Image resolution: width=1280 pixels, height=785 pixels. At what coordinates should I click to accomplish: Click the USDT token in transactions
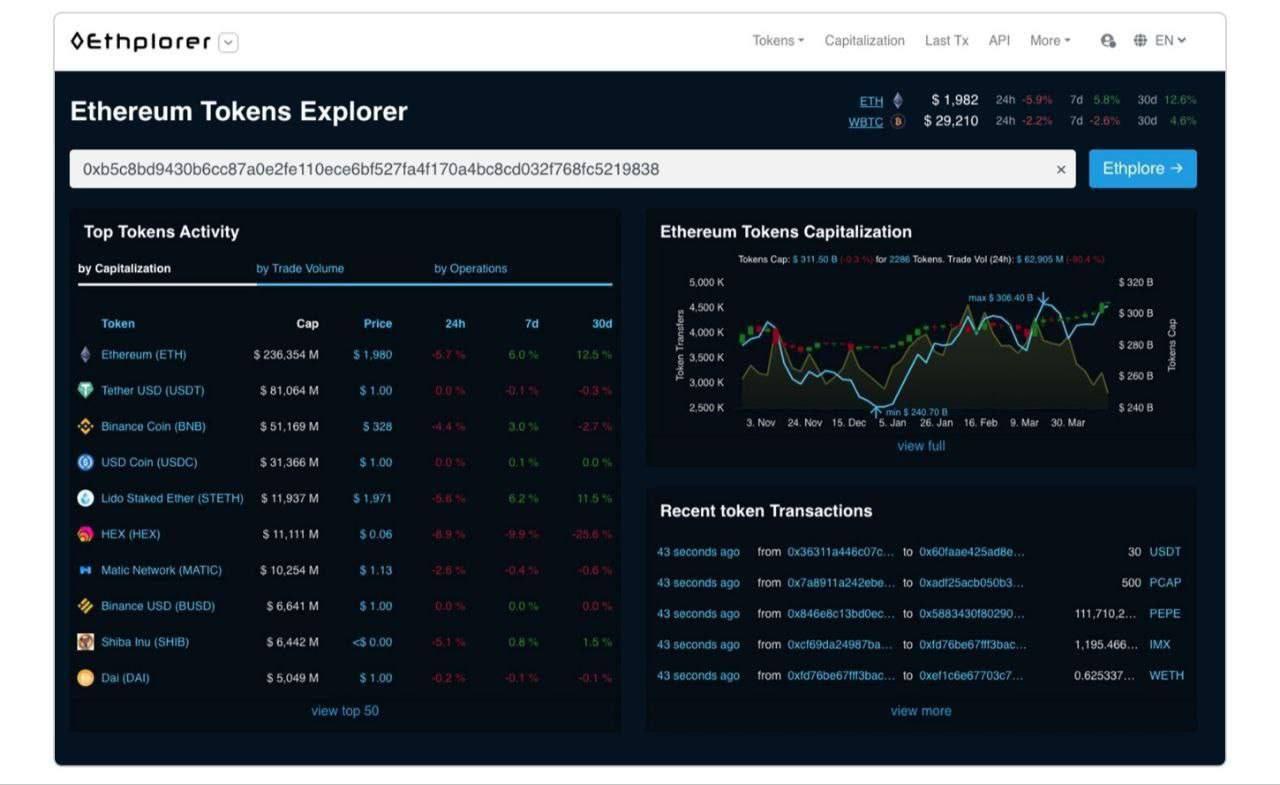coord(1165,552)
